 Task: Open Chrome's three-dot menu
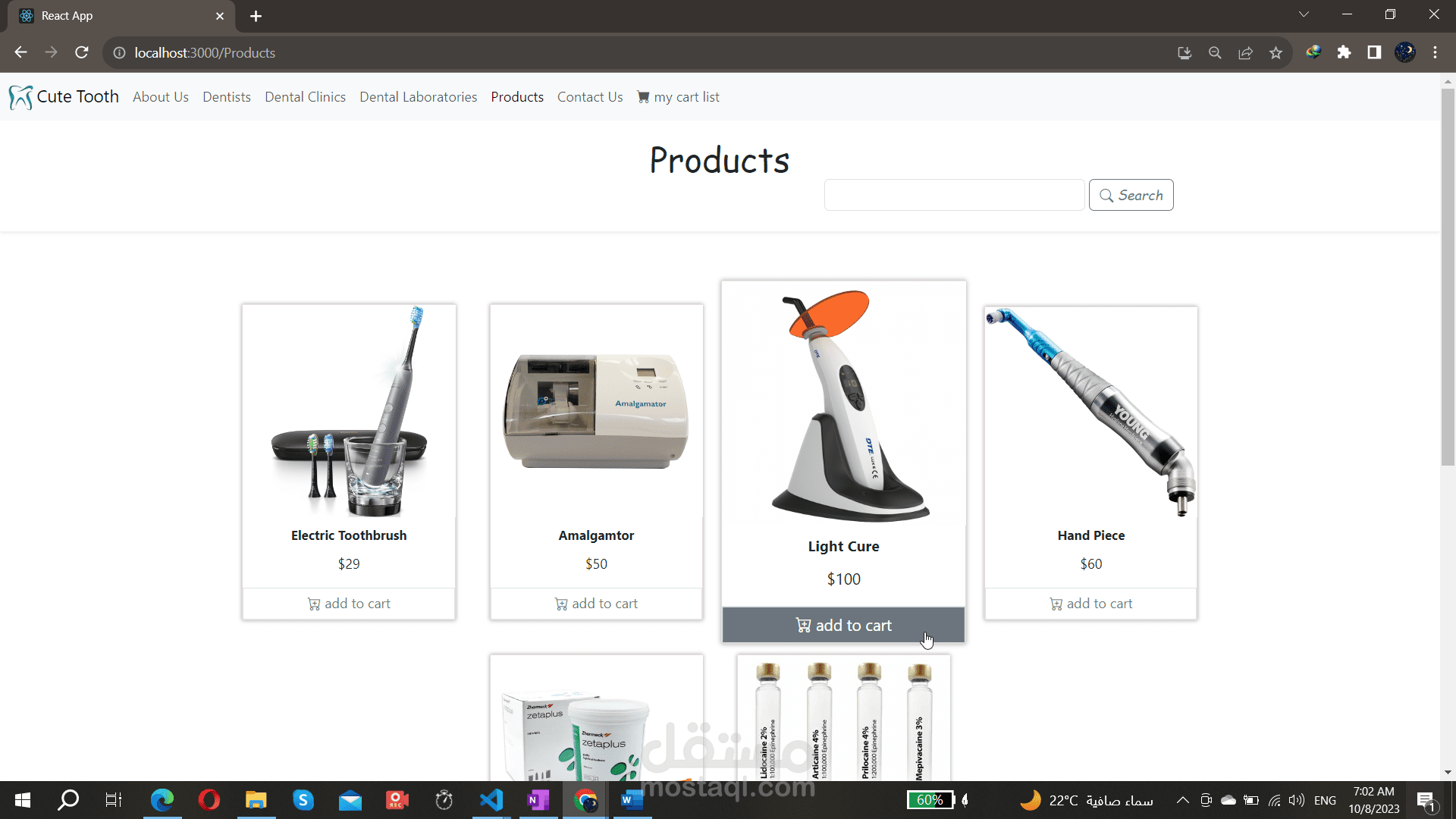pos(1435,52)
